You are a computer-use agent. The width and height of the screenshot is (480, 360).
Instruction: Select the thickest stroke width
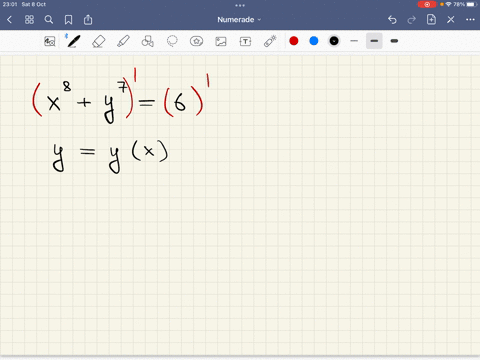[x=394, y=41]
